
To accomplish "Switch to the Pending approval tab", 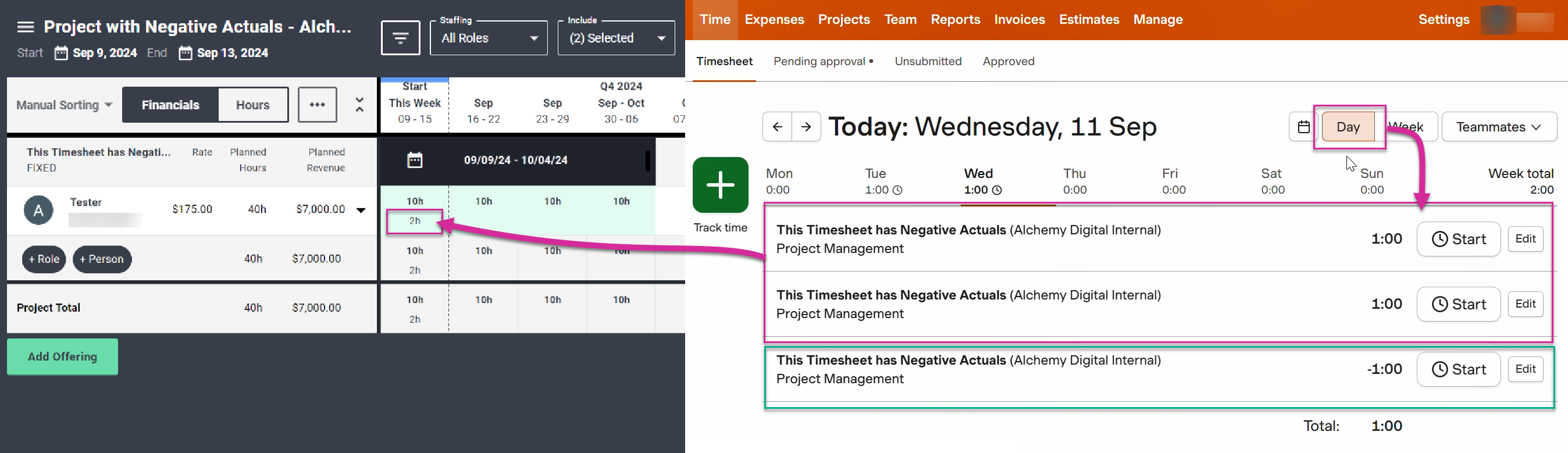I will pyautogui.click(x=823, y=62).
